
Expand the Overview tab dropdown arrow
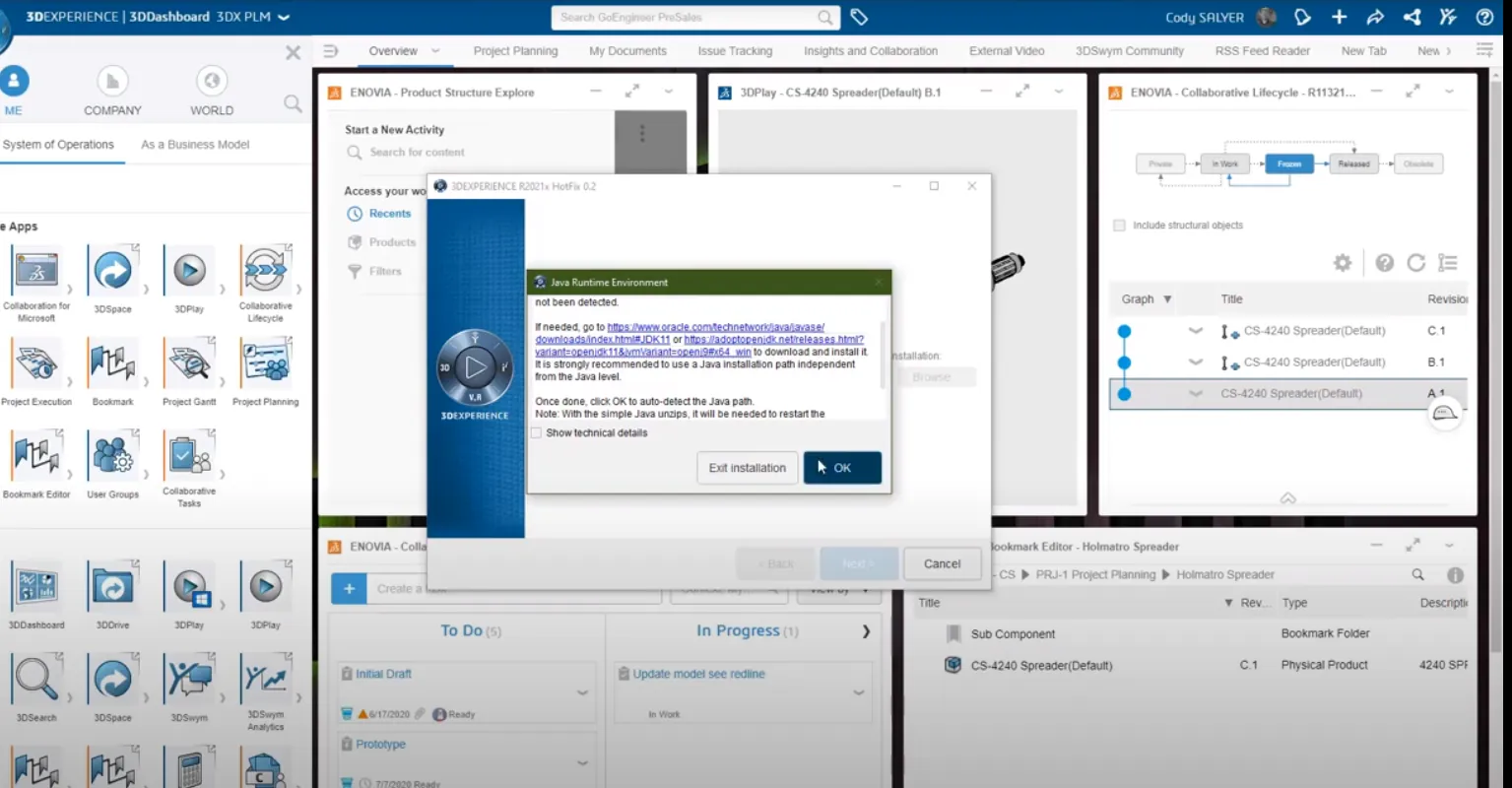pos(435,51)
